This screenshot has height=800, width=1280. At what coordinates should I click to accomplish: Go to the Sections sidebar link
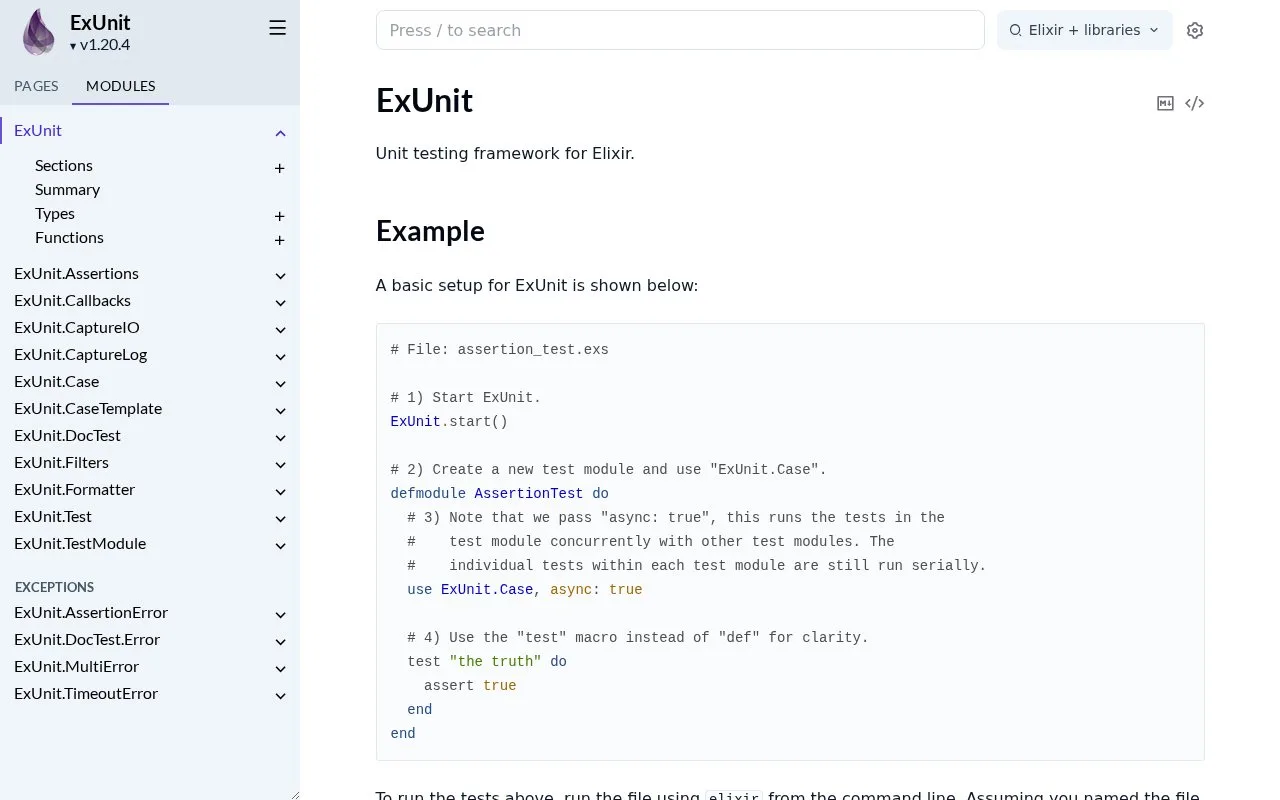(x=64, y=165)
